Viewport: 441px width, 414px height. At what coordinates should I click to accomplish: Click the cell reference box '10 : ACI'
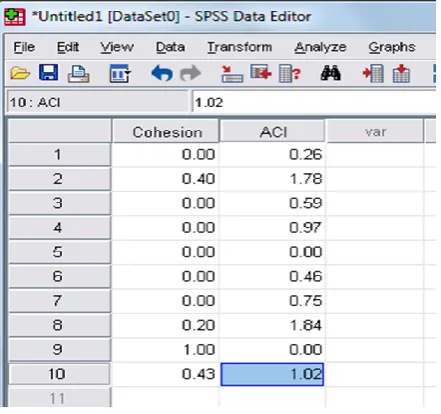[97, 102]
